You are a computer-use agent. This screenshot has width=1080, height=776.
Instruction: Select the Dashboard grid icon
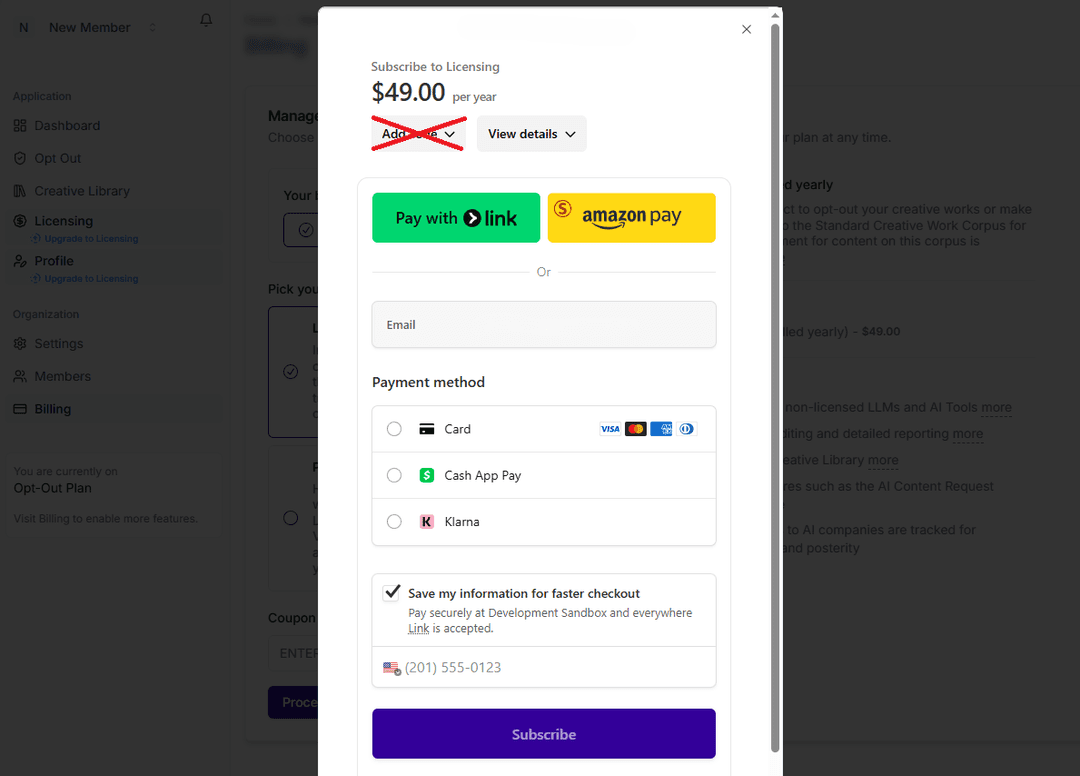tap(22, 125)
